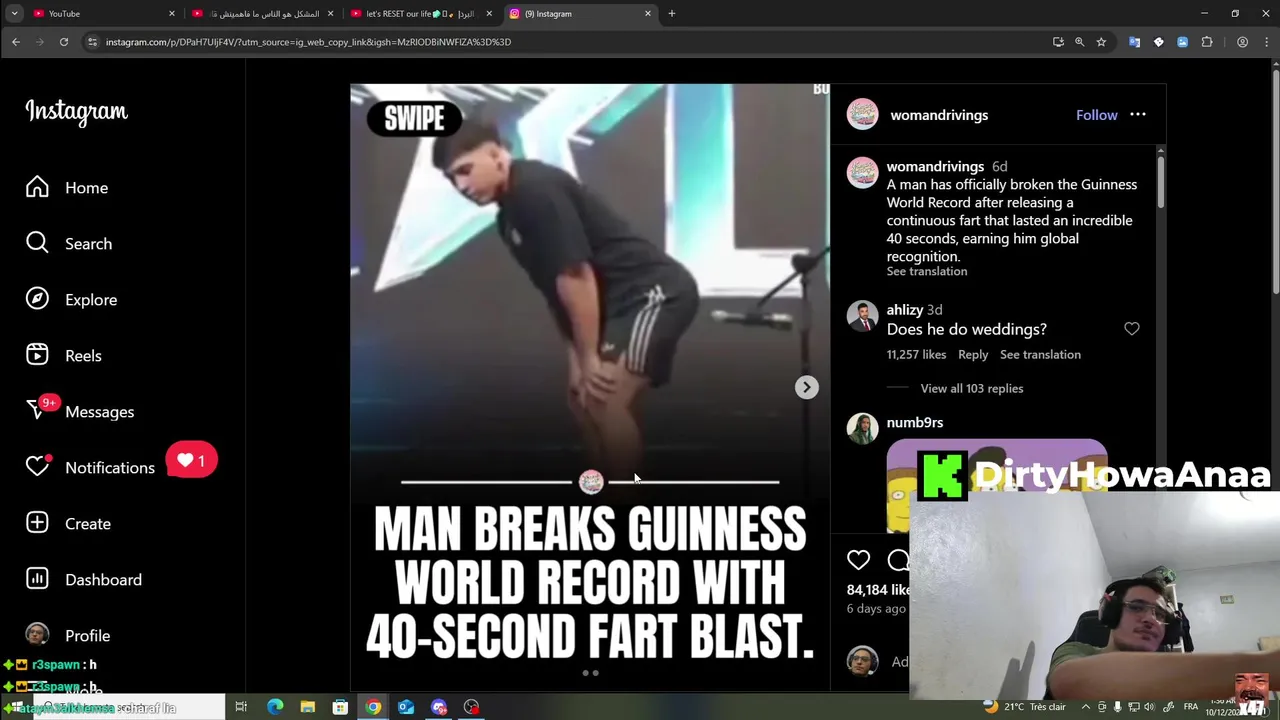Screen dimensions: 1280x720
Task: Bookmark this page with the star
Action: (x=1101, y=42)
